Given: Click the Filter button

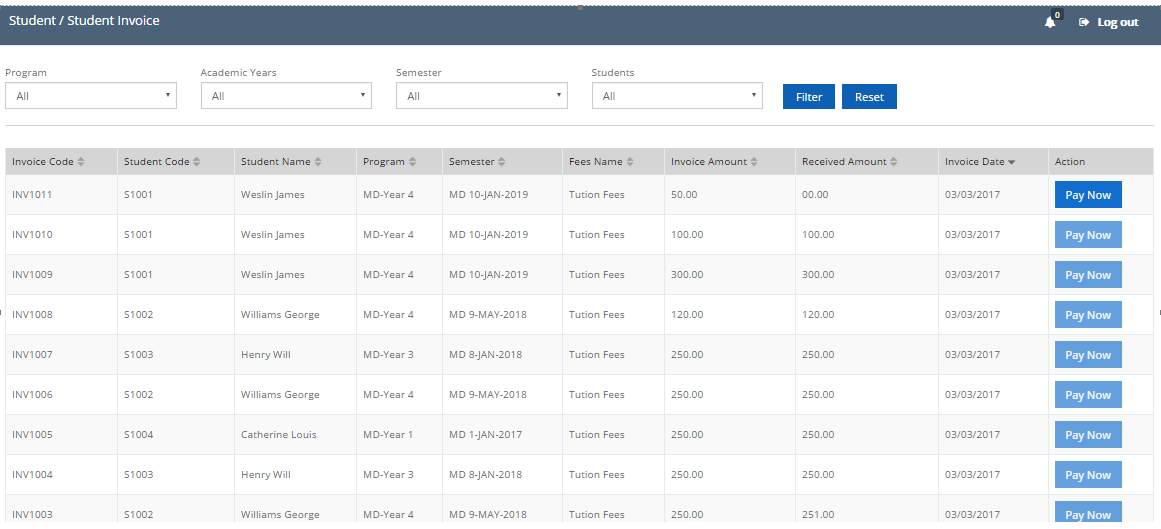Looking at the screenshot, I should [809, 96].
